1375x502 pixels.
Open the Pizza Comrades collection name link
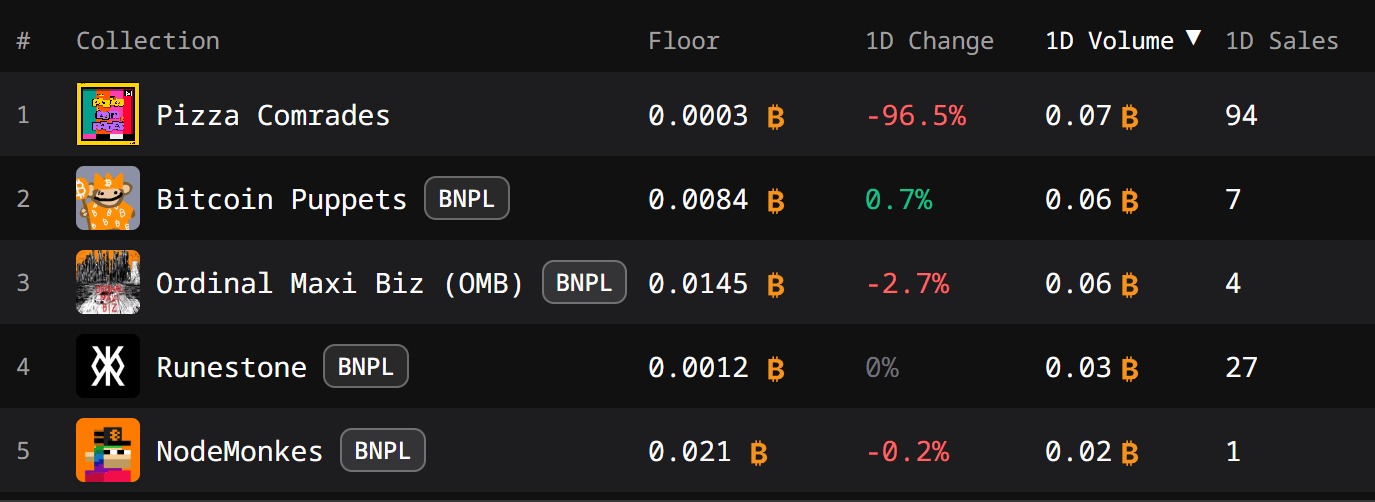[x=273, y=115]
